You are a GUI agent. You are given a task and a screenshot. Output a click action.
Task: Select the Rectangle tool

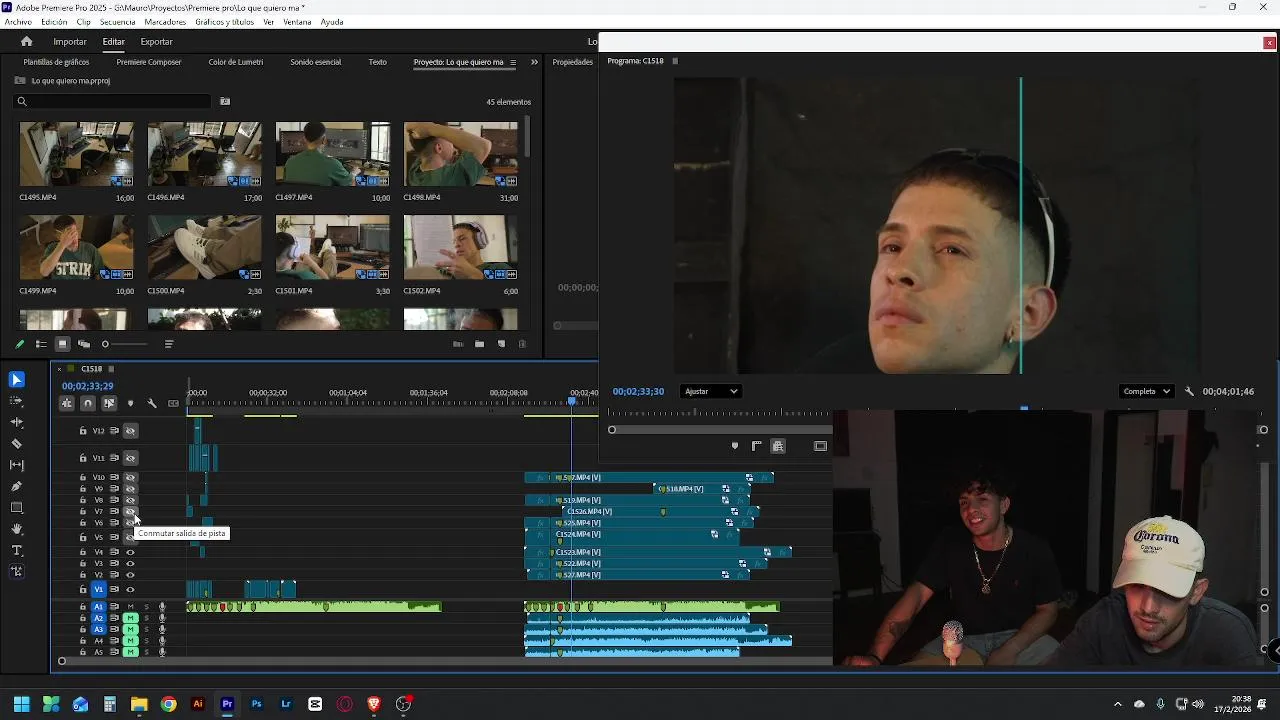pyautogui.click(x=16, y=508)
